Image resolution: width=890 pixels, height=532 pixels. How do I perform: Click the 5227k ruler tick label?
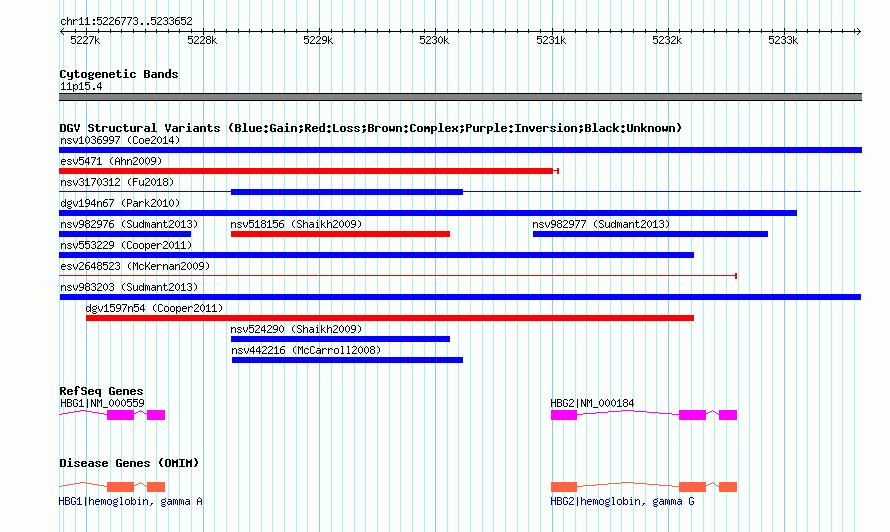coord(85,40)
